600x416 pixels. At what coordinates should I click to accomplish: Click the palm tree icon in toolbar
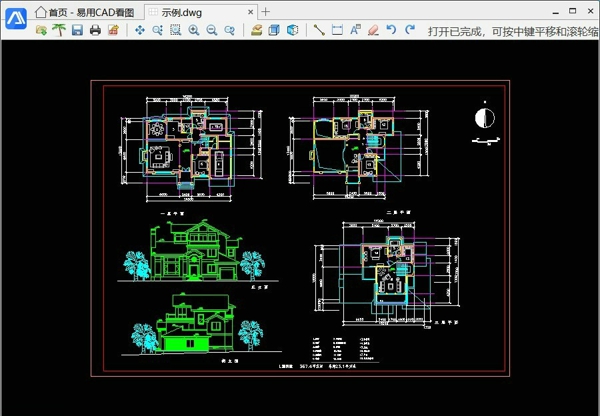58,31
